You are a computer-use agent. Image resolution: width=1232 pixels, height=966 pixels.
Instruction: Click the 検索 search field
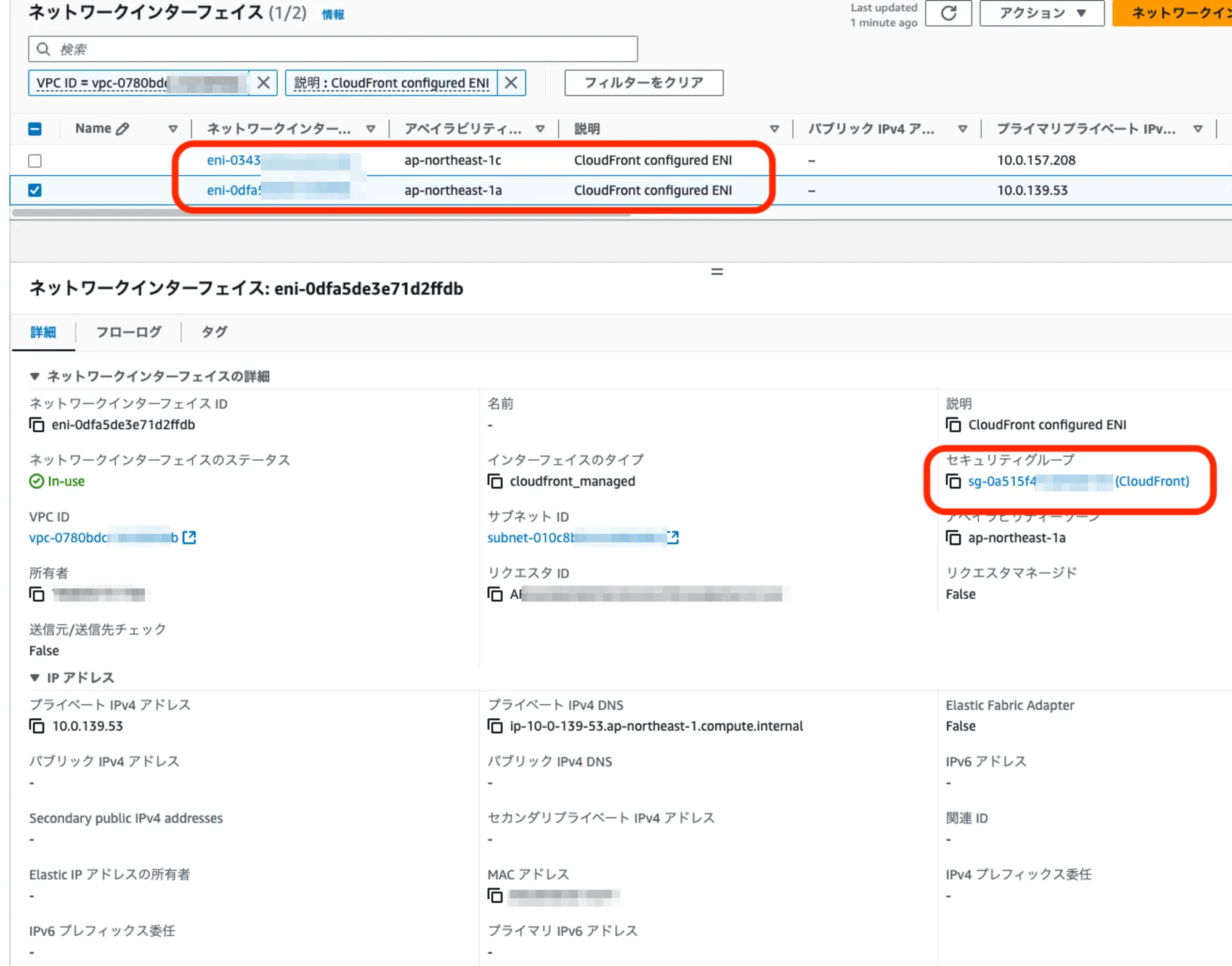pos(333,49)
